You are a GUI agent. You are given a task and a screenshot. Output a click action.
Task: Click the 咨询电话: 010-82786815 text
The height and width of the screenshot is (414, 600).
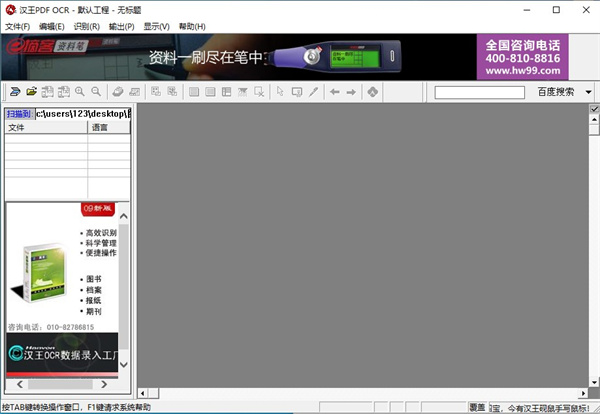click(x=51, y=327)
